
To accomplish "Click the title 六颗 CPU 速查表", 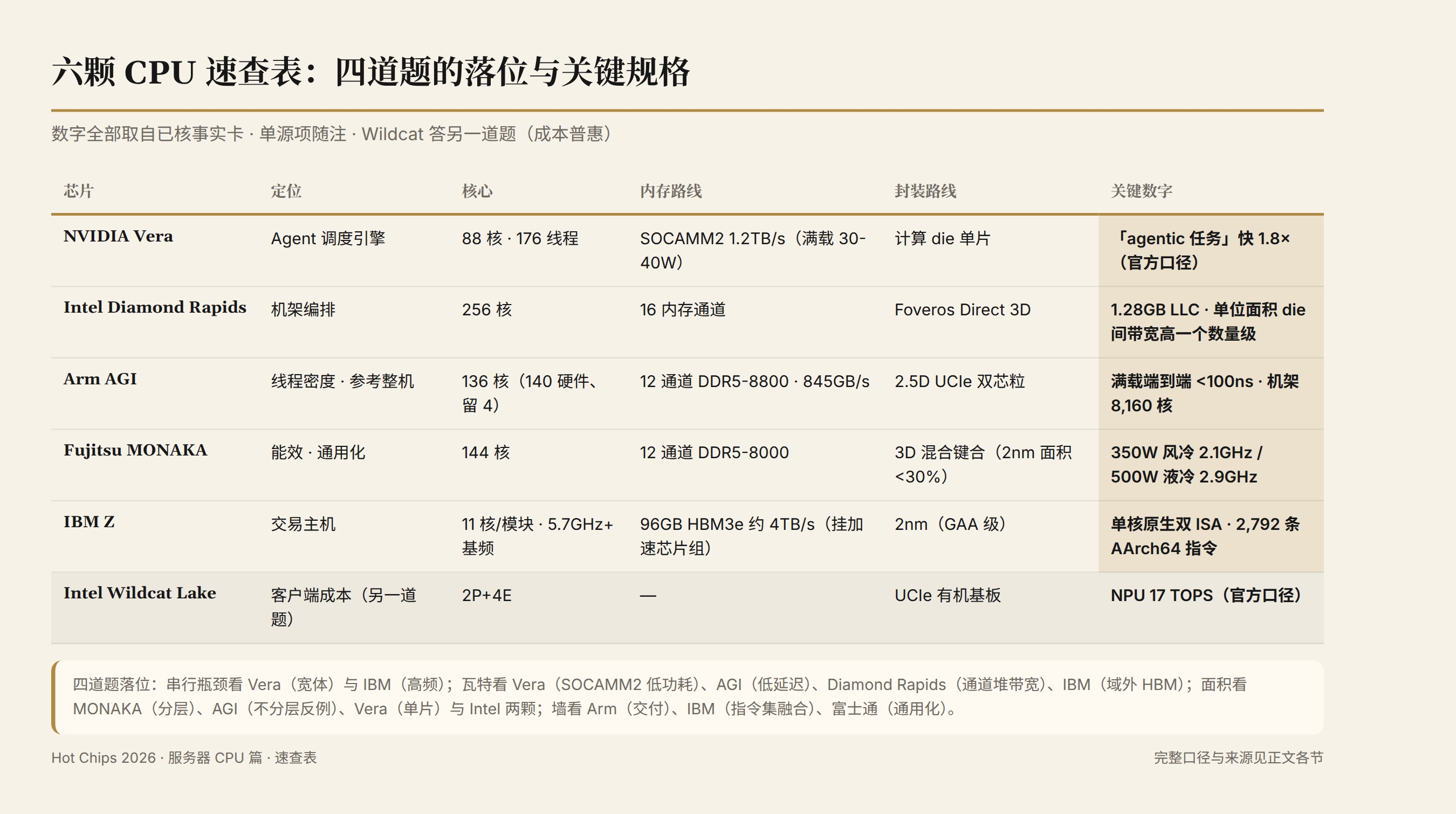I will [370, 72].
